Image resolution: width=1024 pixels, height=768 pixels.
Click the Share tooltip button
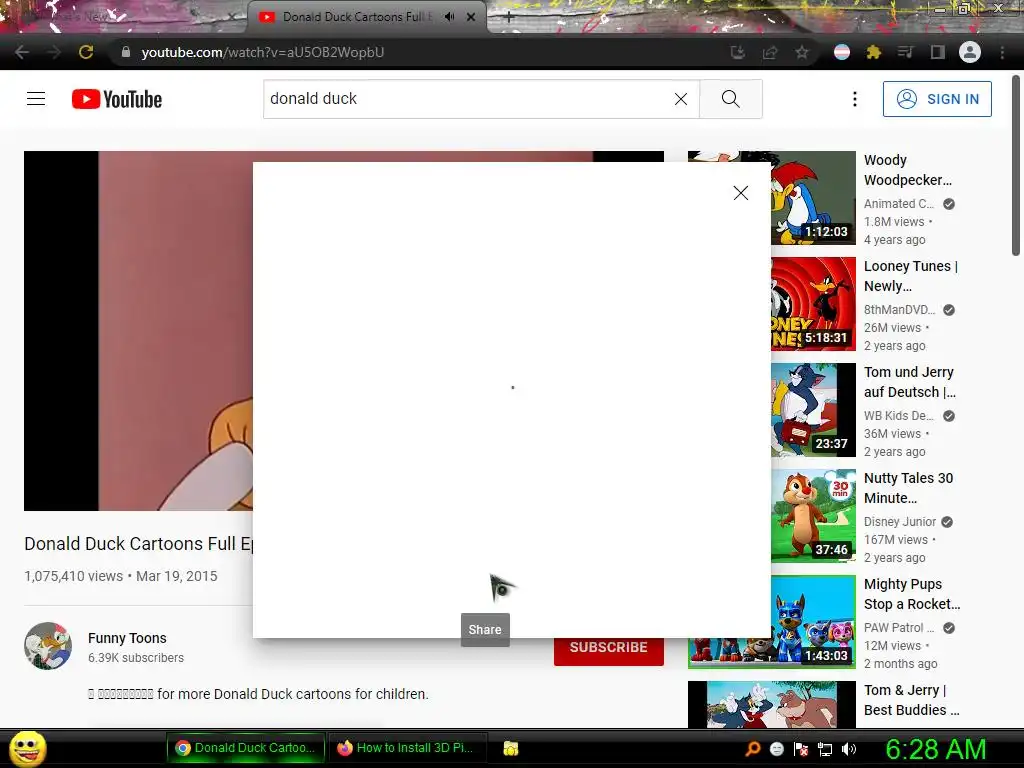point(485,630)
